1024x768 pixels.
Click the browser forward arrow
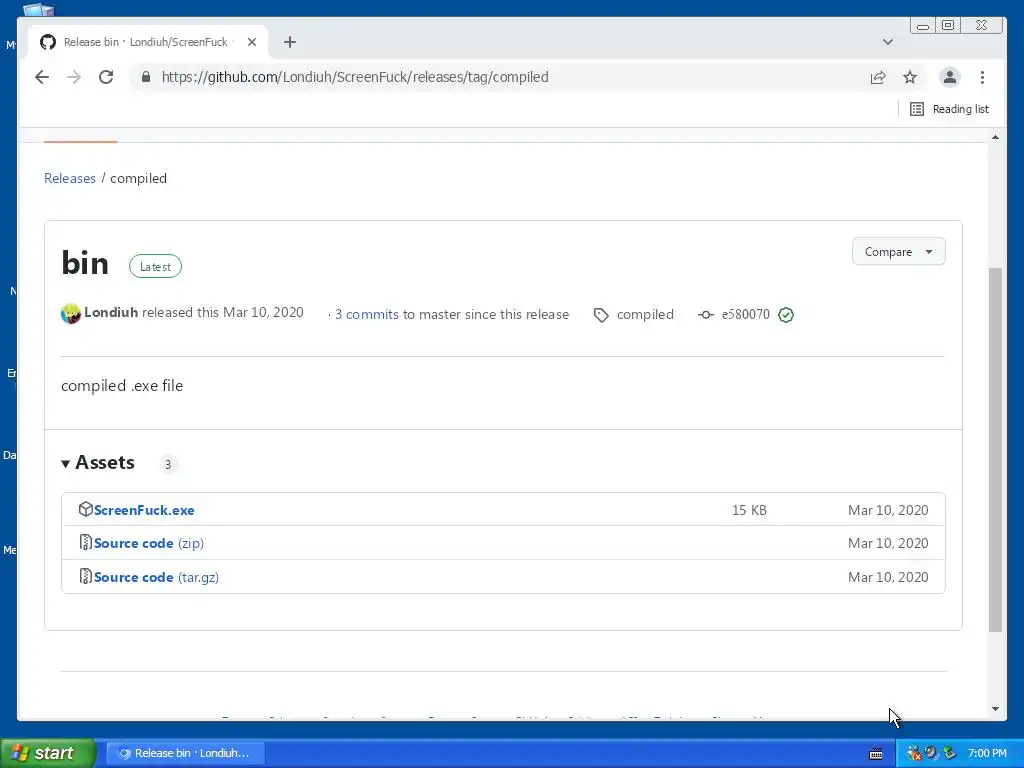click(74, 77)
